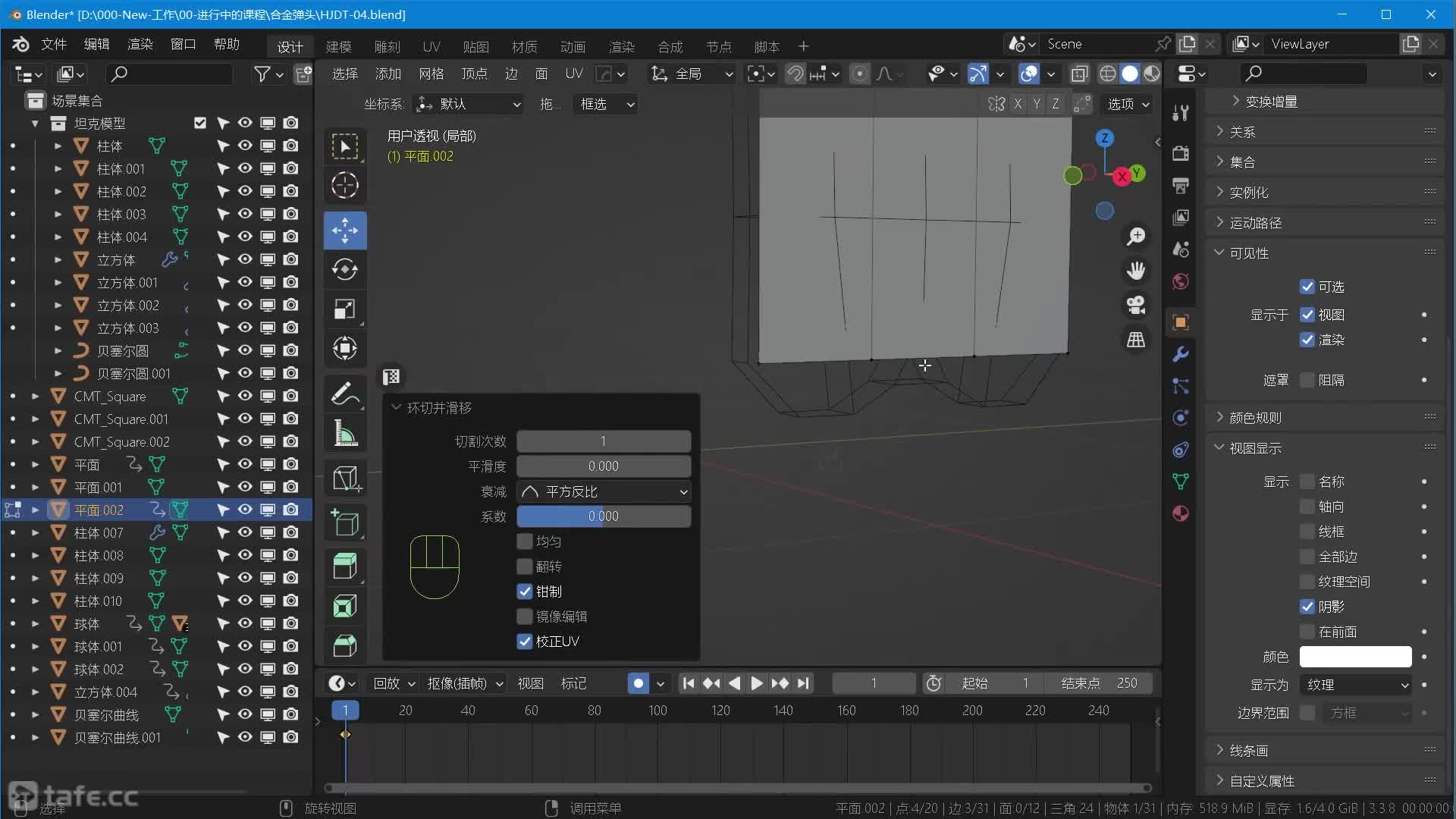Click the white 颜色 swatch
The height and width of the screenshot is (819, 1456).
1355,657
